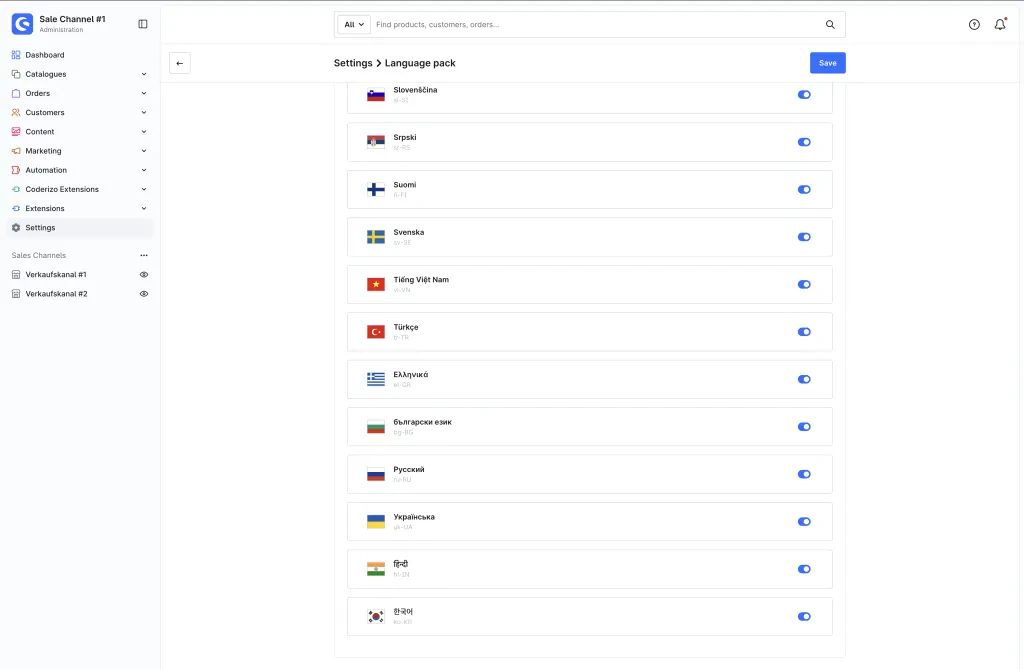Open the Verkaufskanal #1 sales channel
Viewport: 1024px width, 669px height.
click(56, 274)
